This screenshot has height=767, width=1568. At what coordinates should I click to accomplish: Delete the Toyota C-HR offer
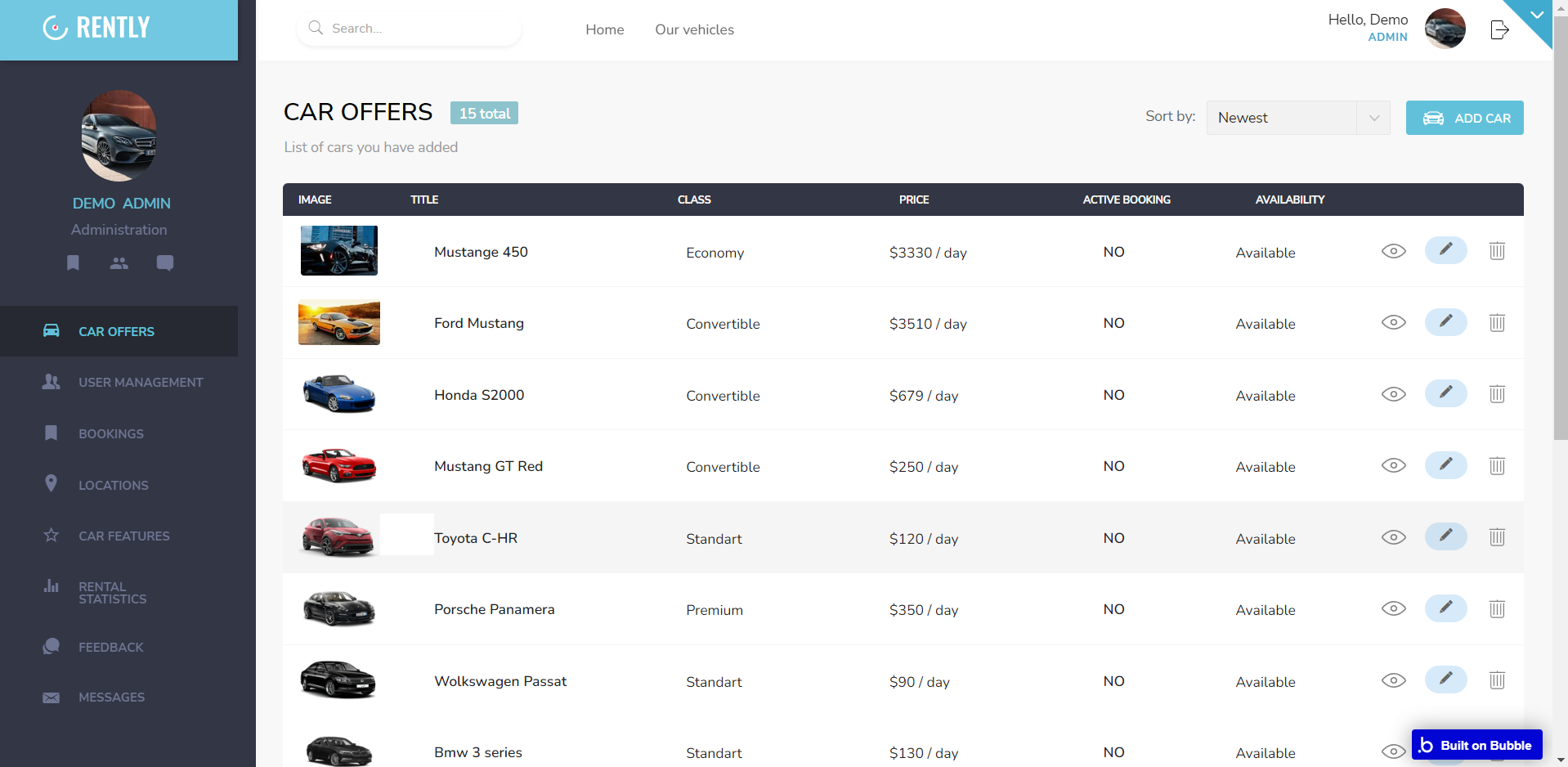click(1497, 537)
